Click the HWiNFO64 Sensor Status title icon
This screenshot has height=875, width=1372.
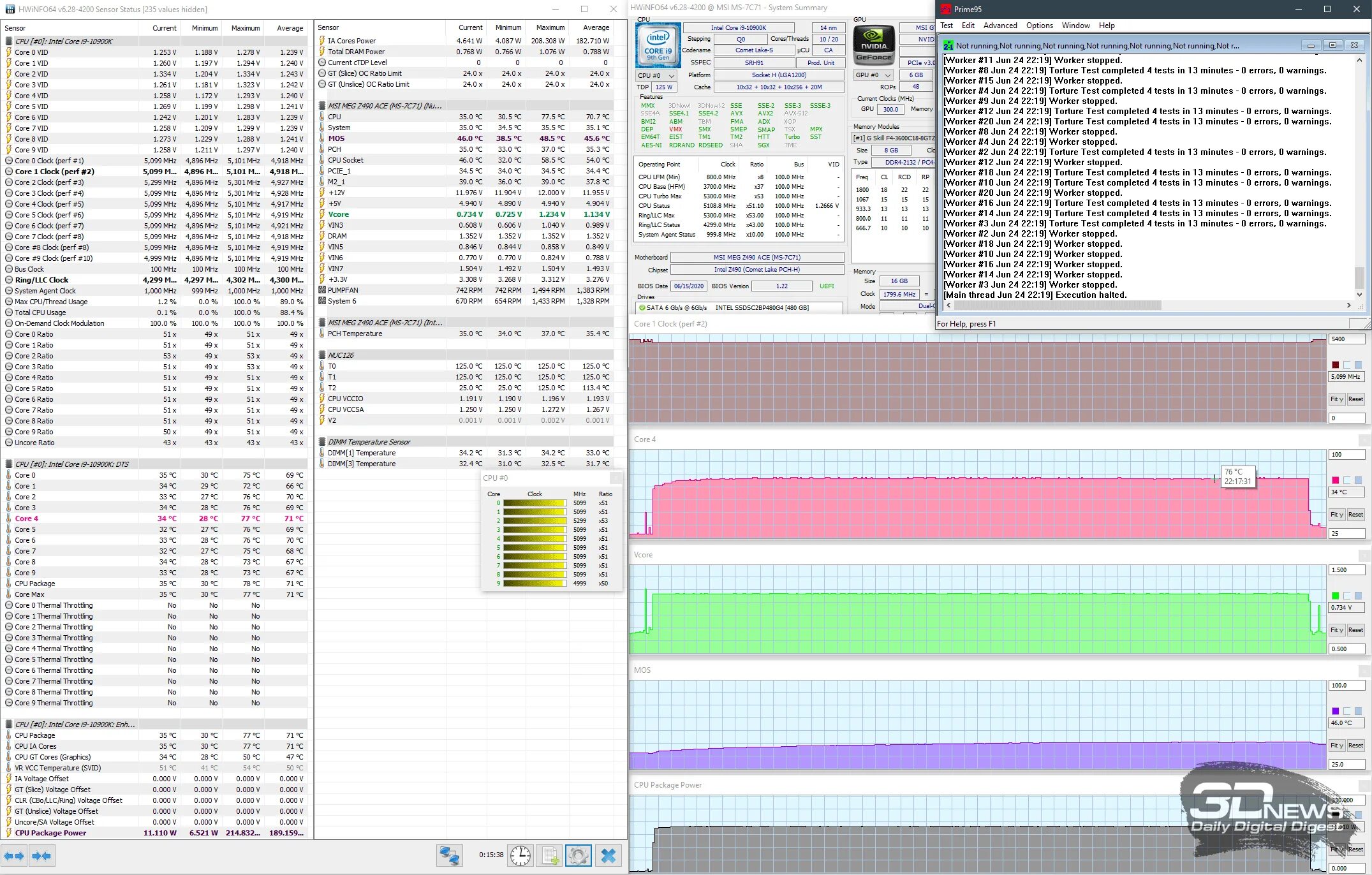click(10, 9)
